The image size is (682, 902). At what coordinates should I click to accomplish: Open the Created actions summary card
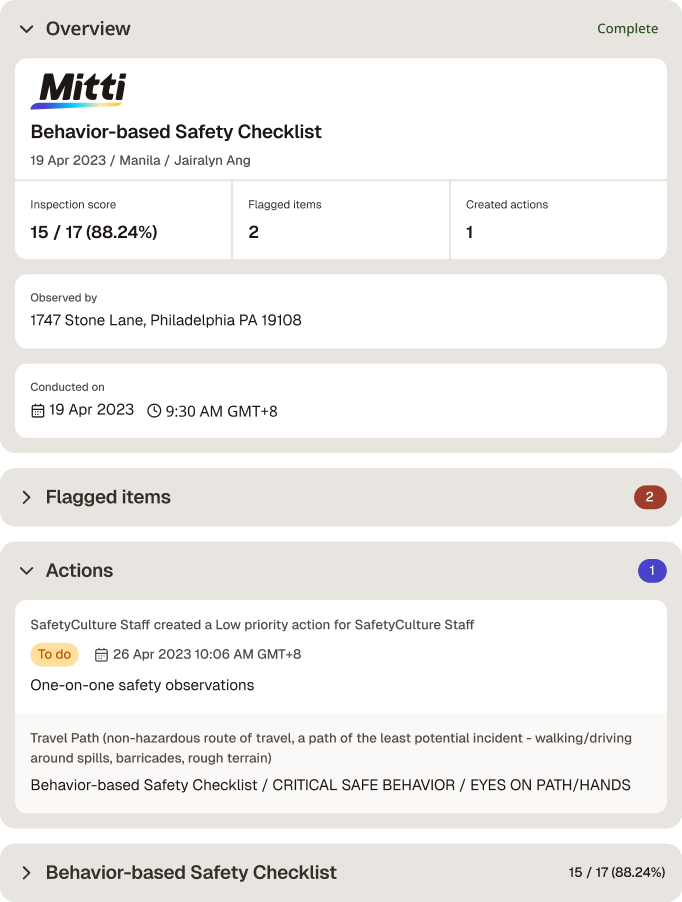(x=559, y=220)
